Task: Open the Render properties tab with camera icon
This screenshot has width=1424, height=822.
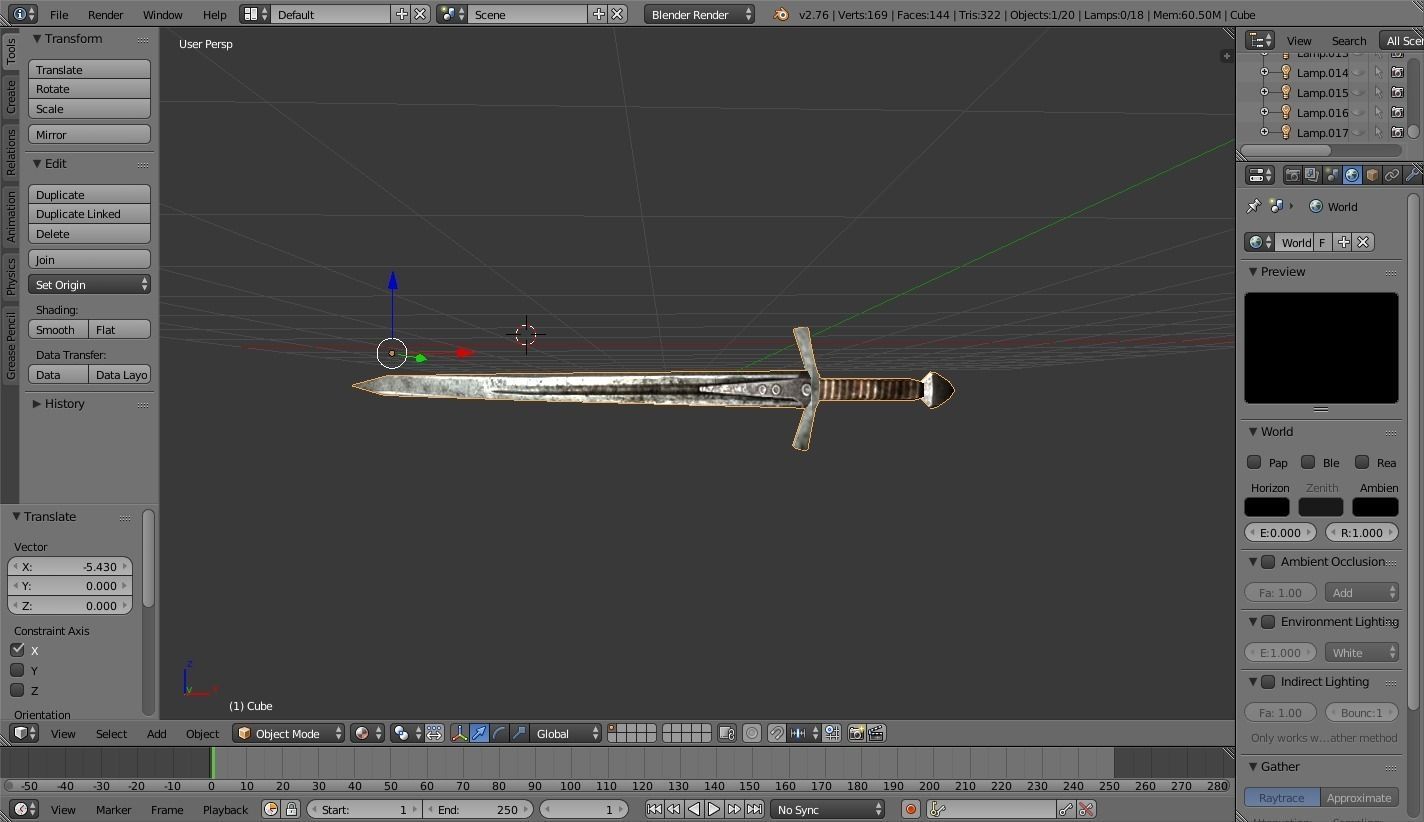Action: click(1292, 174)
